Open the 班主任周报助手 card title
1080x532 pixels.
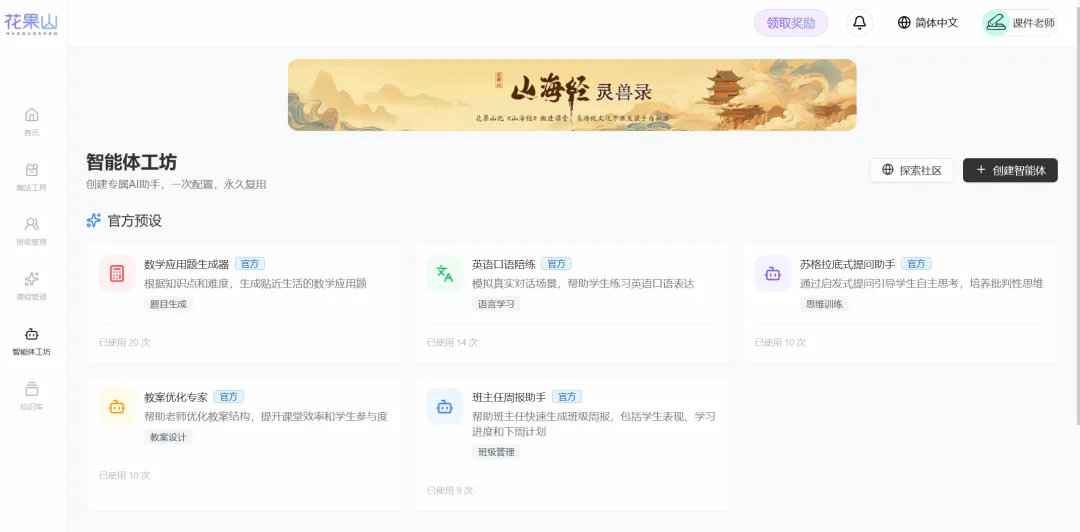[509, 397]
